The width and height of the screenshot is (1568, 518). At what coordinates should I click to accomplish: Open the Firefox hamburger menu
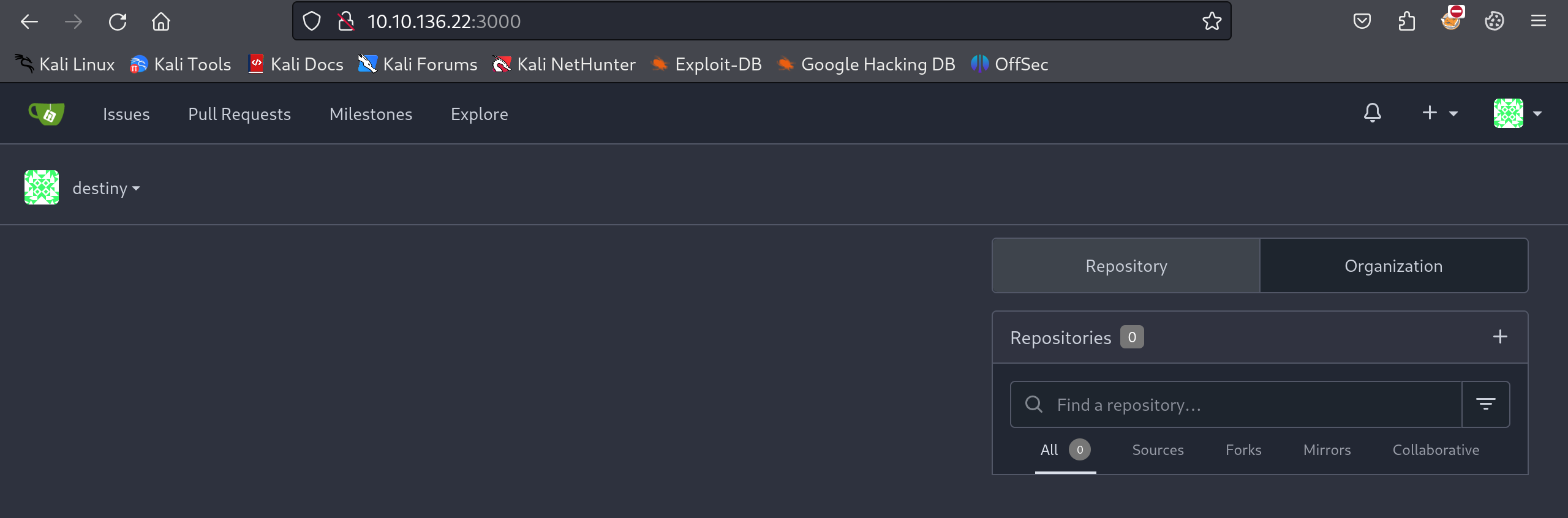(1538, 21)
